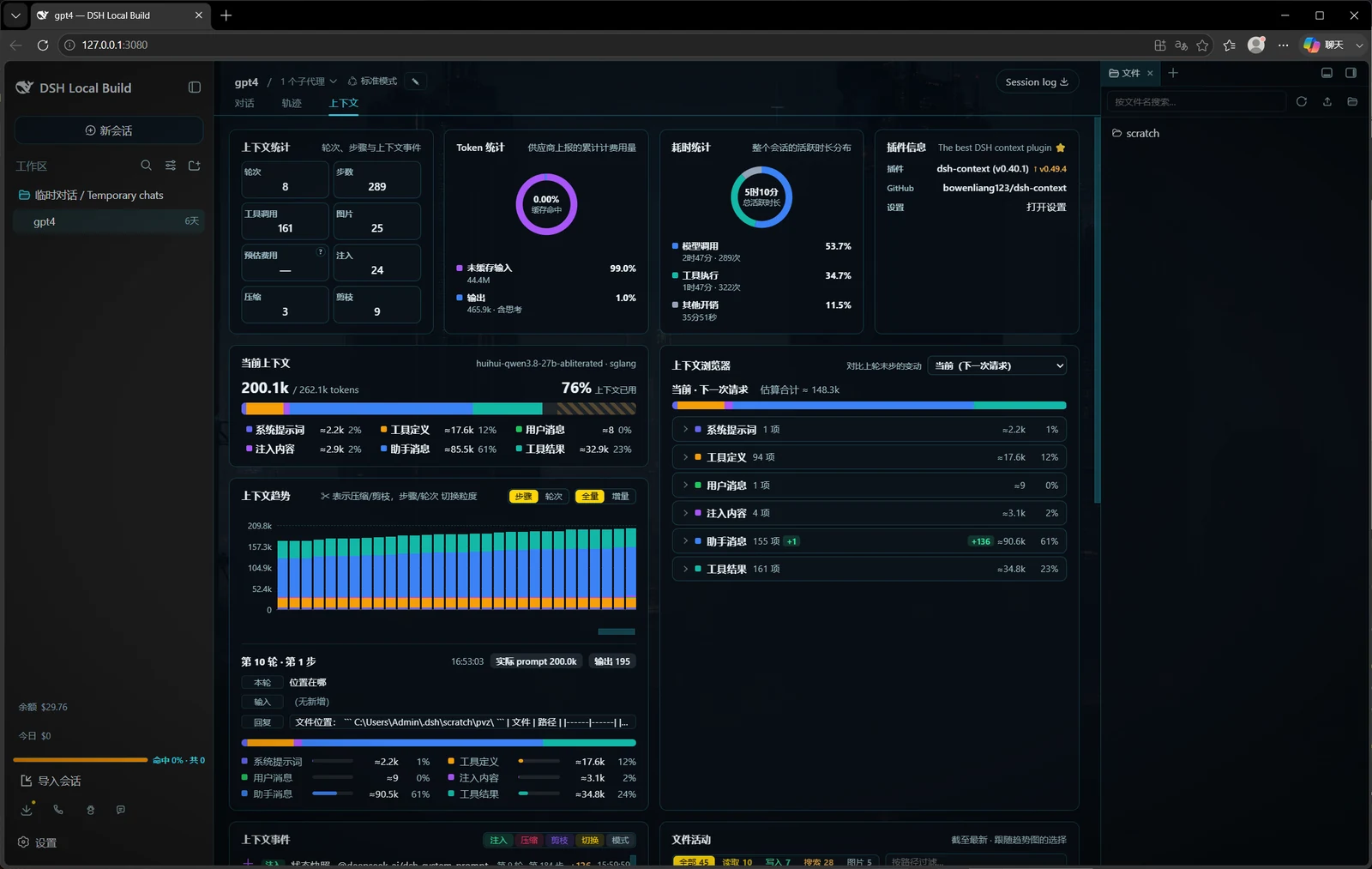Toggle the 剪枝 event filter
Screen dimensions: 1372x869
(559, 840)
